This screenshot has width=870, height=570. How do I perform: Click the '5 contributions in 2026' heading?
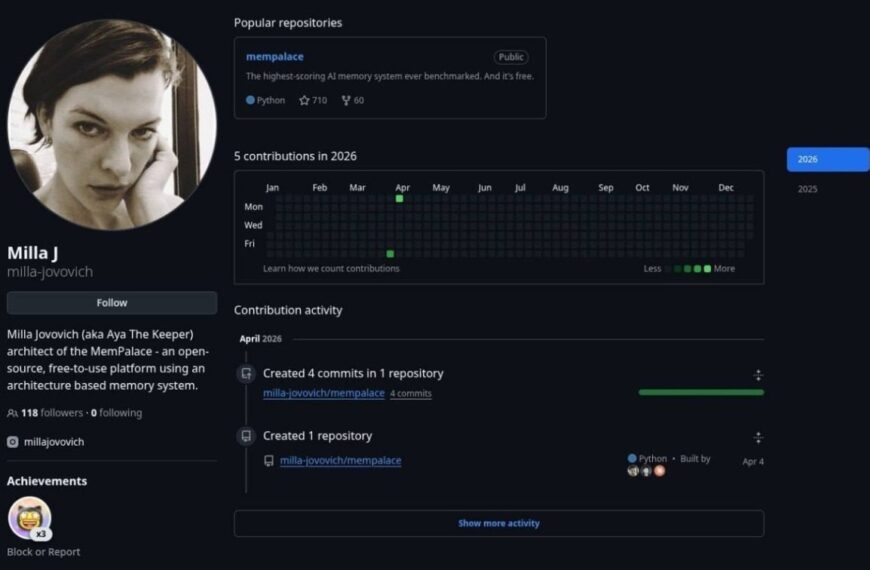tap(295, 156)
